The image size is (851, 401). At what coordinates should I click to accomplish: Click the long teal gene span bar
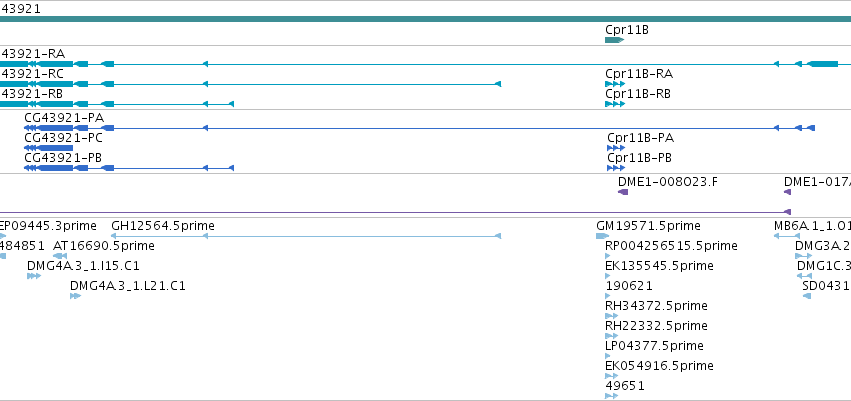pyautogui.click(x=426, y=19)
